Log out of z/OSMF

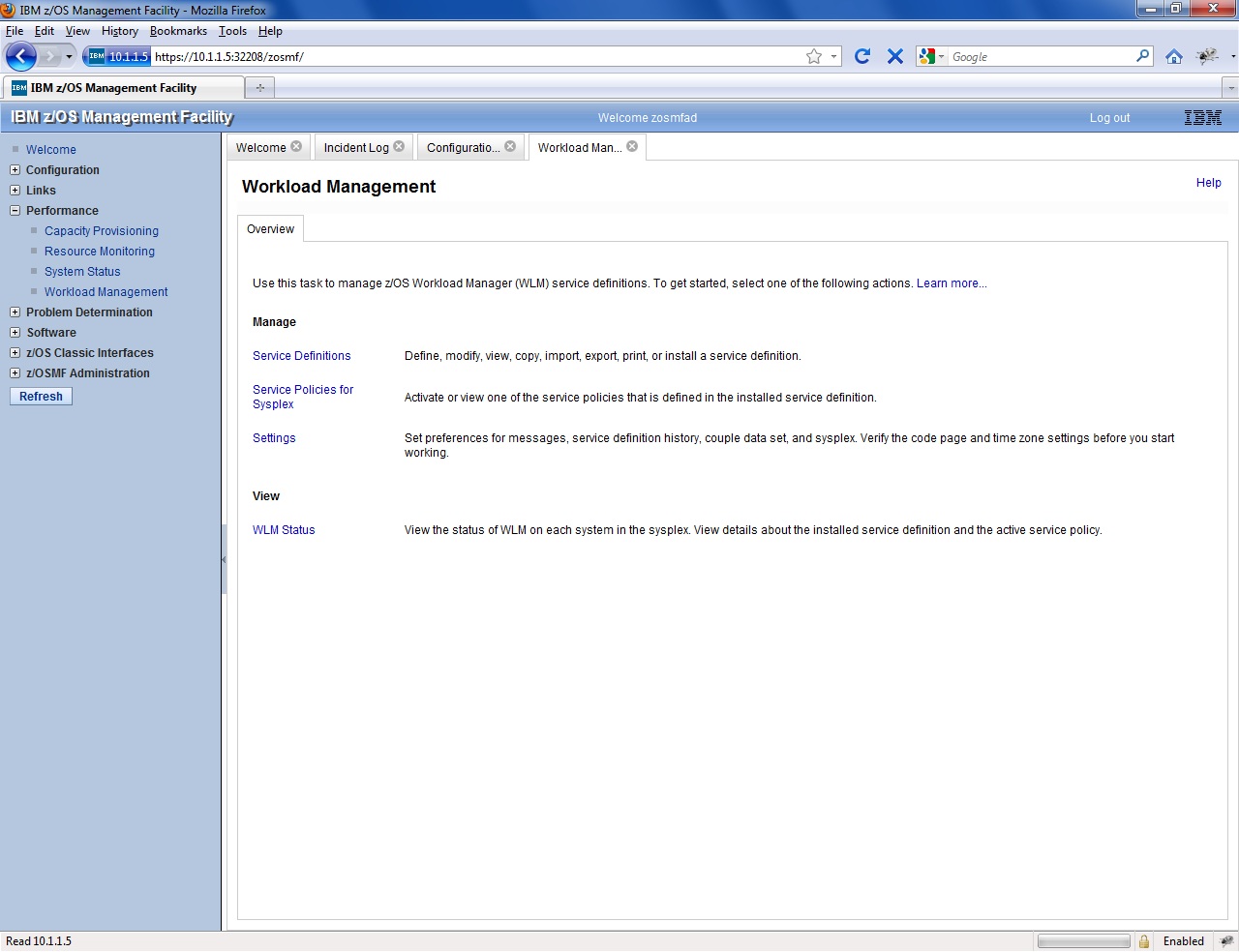pos(1109,118)
